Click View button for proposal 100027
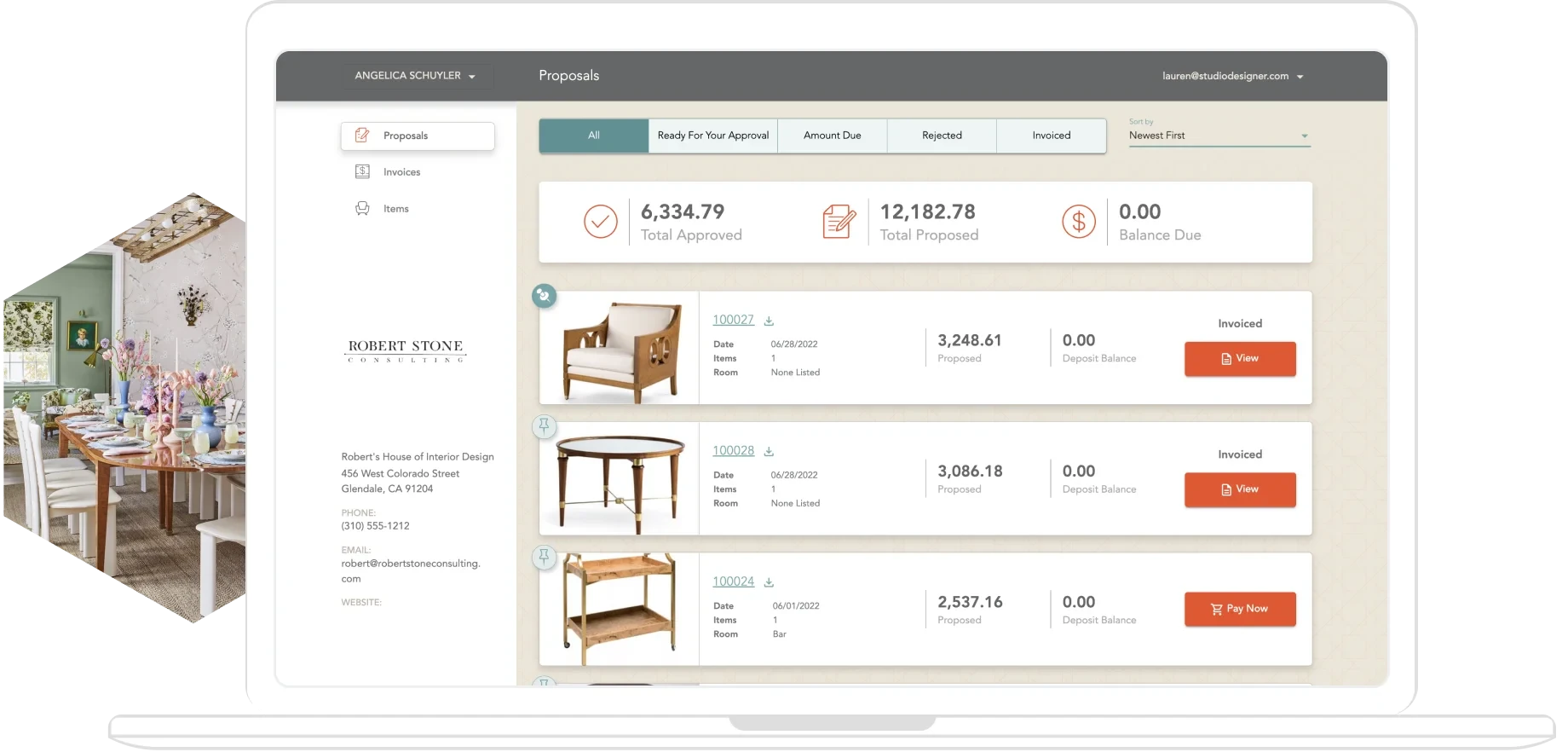 pyautogui.click(x=1240, y=359)
